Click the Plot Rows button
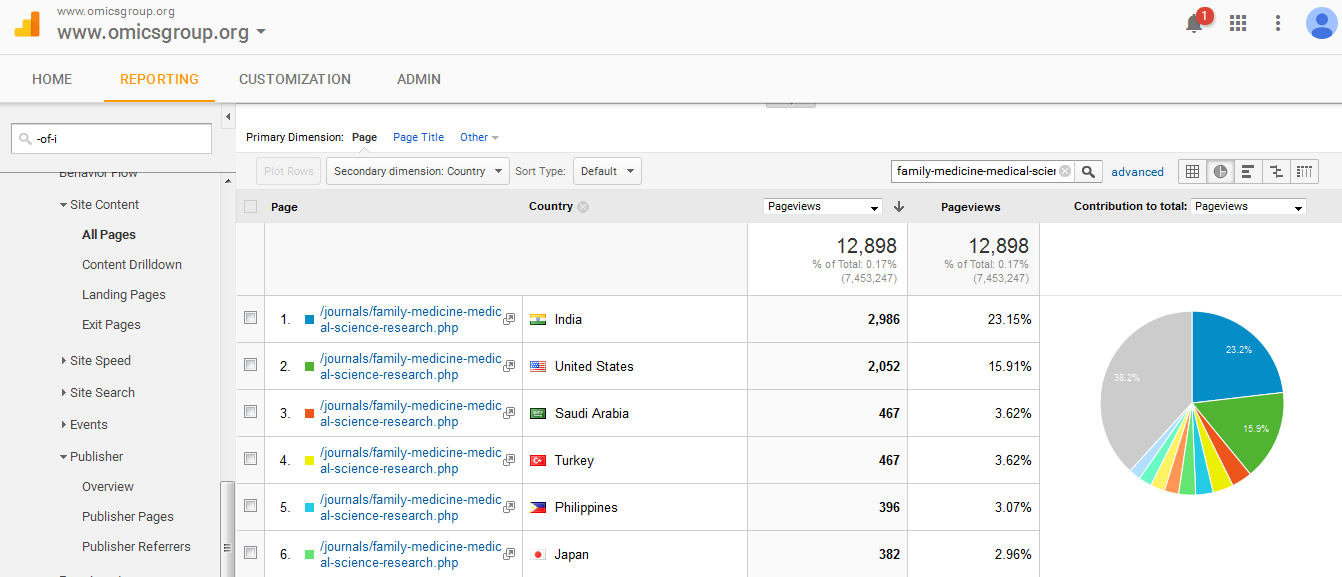Screen dimensions: 1342x577 [289, 171]
